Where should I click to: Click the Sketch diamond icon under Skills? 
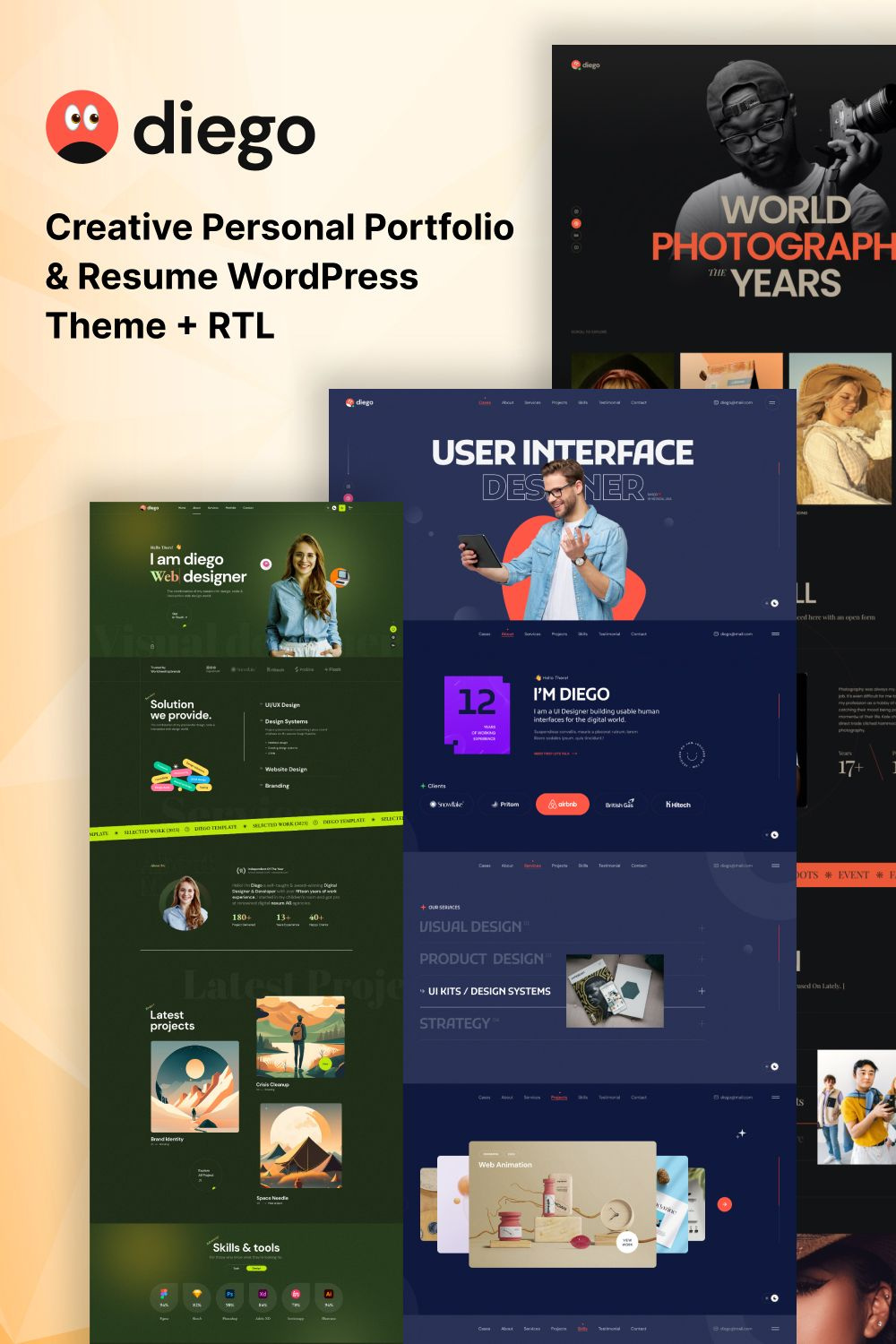(198, 1293)
